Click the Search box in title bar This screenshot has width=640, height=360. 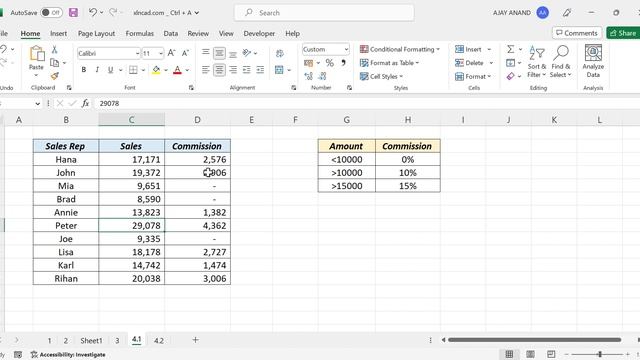tap(324, 13)
